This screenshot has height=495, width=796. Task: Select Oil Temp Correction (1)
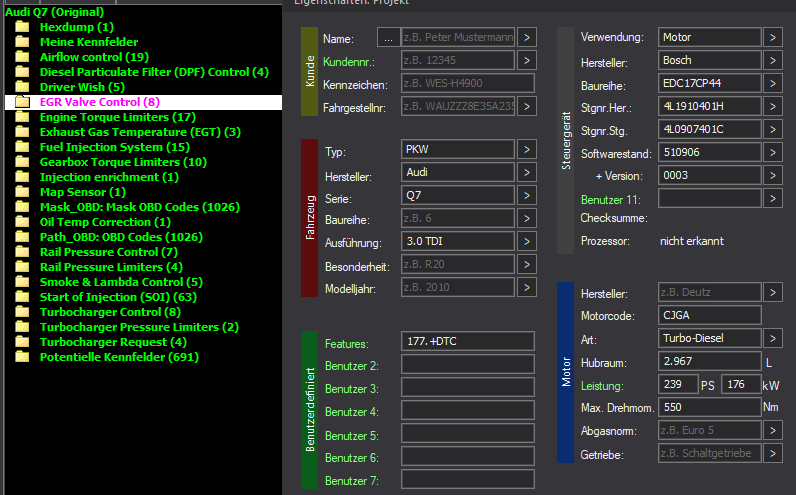(x=105, y=222)
